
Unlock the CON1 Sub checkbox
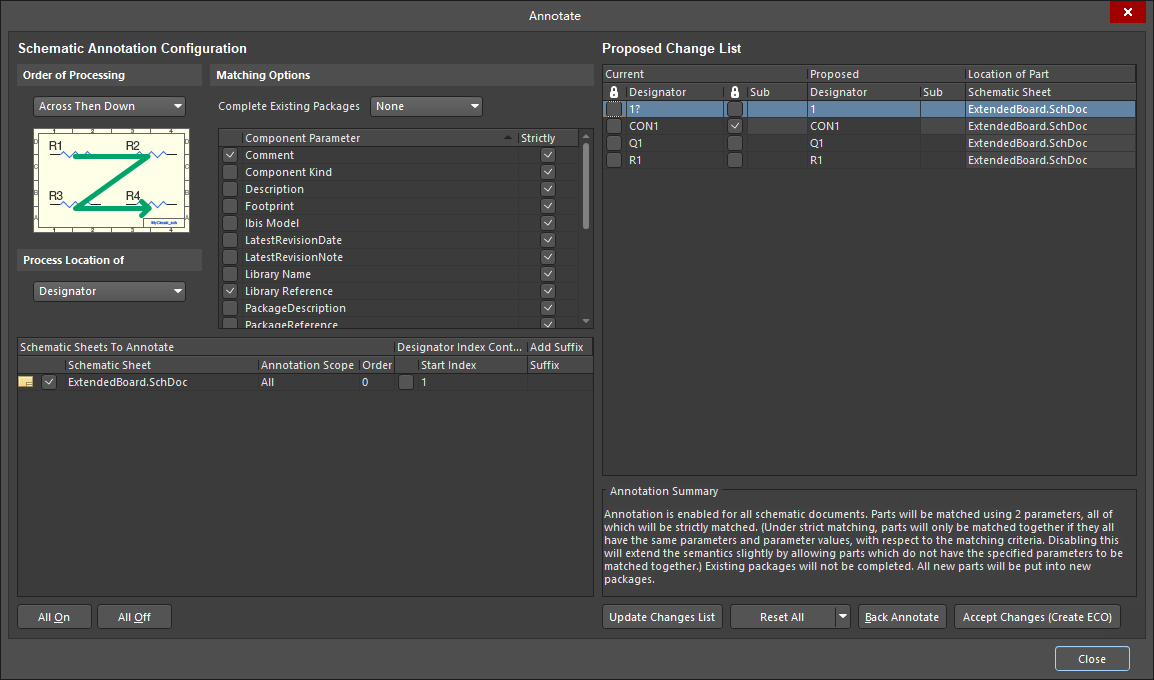click(734, 126)
